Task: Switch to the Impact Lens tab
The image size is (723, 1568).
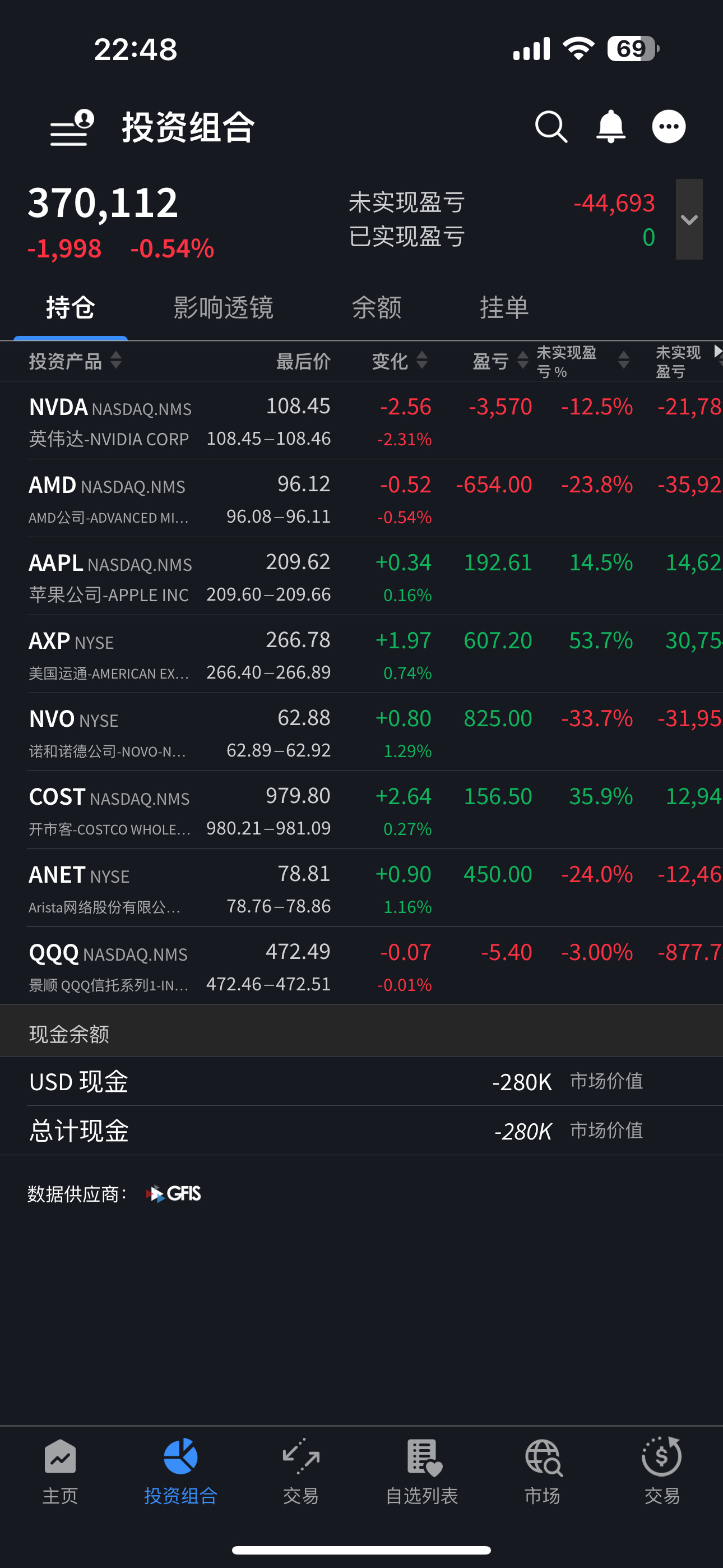Action: pos(224,308)
